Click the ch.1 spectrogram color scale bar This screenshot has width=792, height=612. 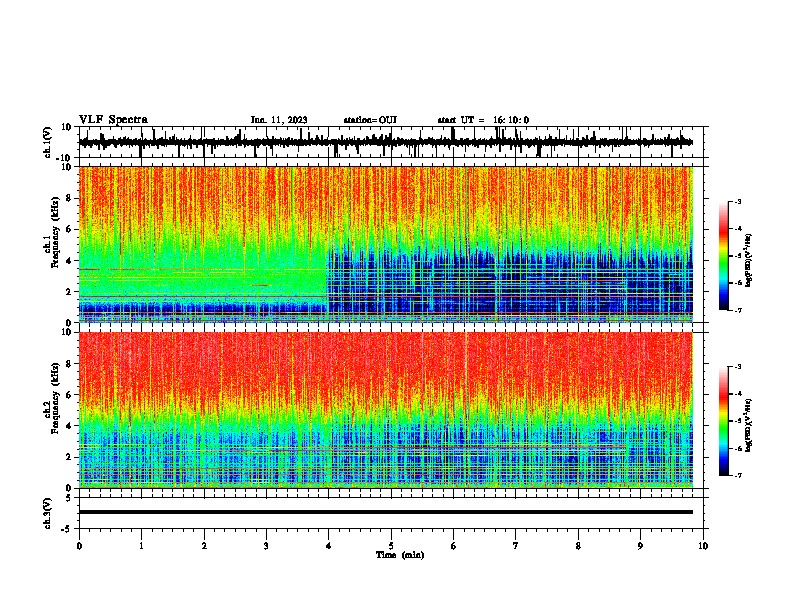click(724, 256)
